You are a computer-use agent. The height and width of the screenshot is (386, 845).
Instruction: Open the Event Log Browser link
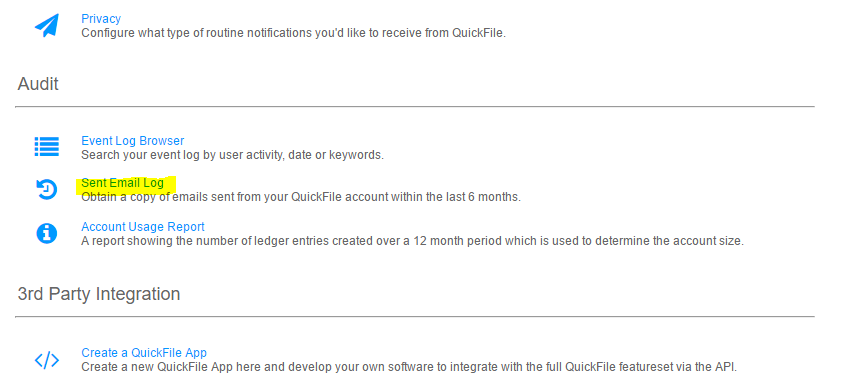pyautogui.click(x=133, y=141)
